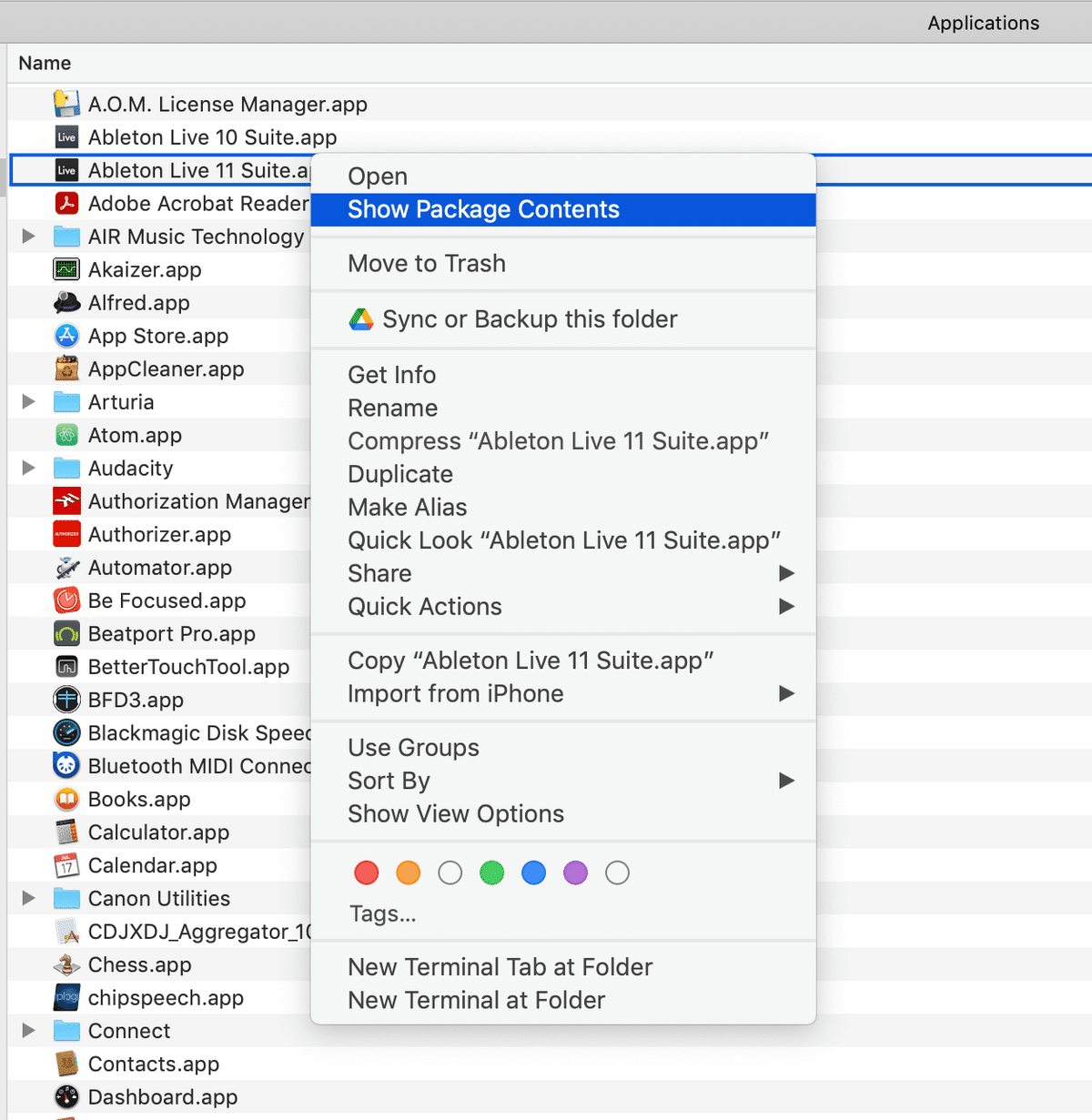Click the BetterTouchTool icon
This screenshot has height=1120, width=1092.
pyautogui.click(x=66, y=667)
